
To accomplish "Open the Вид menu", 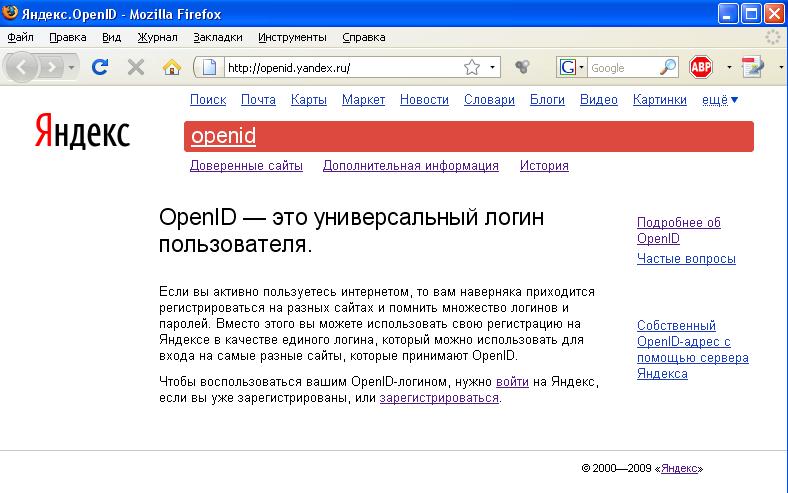I will (112, 37).
